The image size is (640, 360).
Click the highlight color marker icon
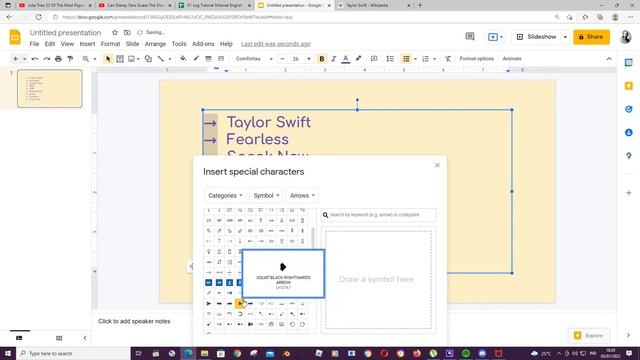click(358, 58)
